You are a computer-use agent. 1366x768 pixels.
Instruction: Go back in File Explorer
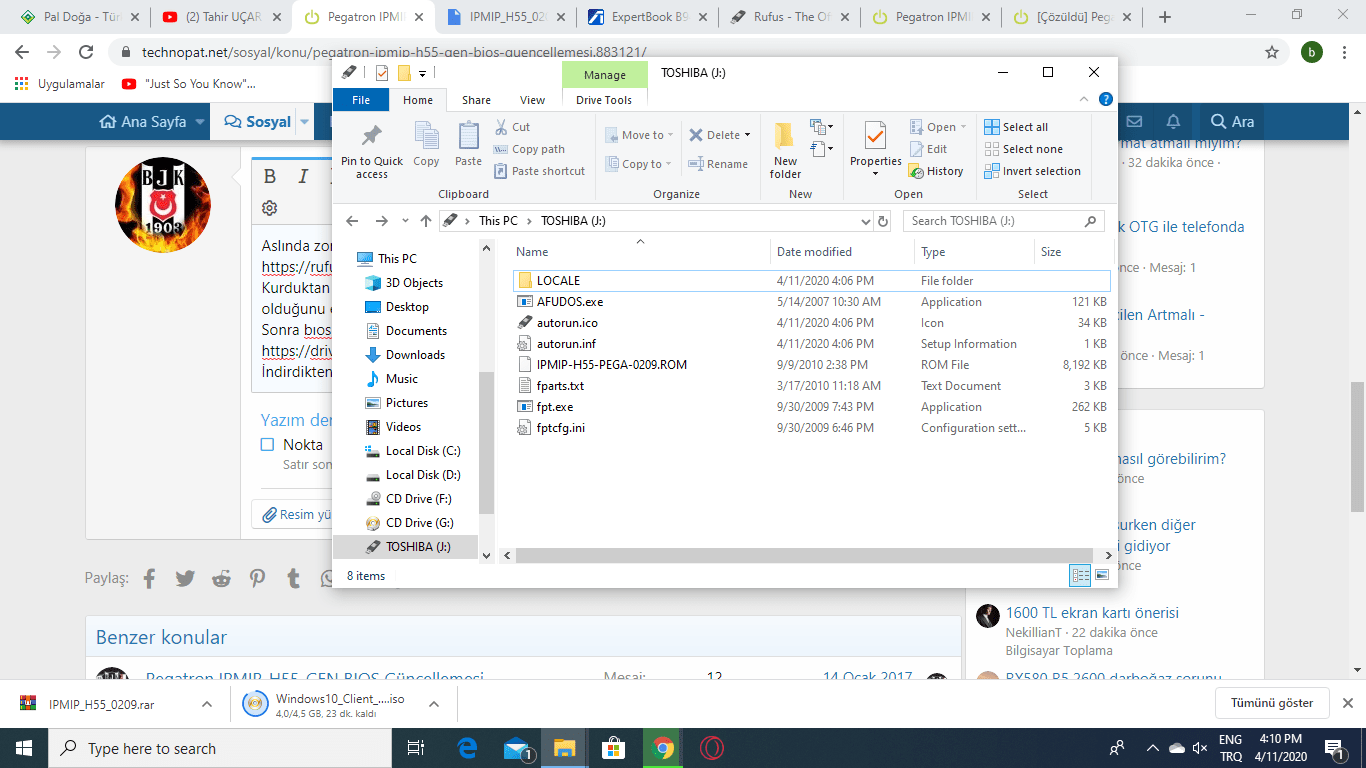[352, 221]
